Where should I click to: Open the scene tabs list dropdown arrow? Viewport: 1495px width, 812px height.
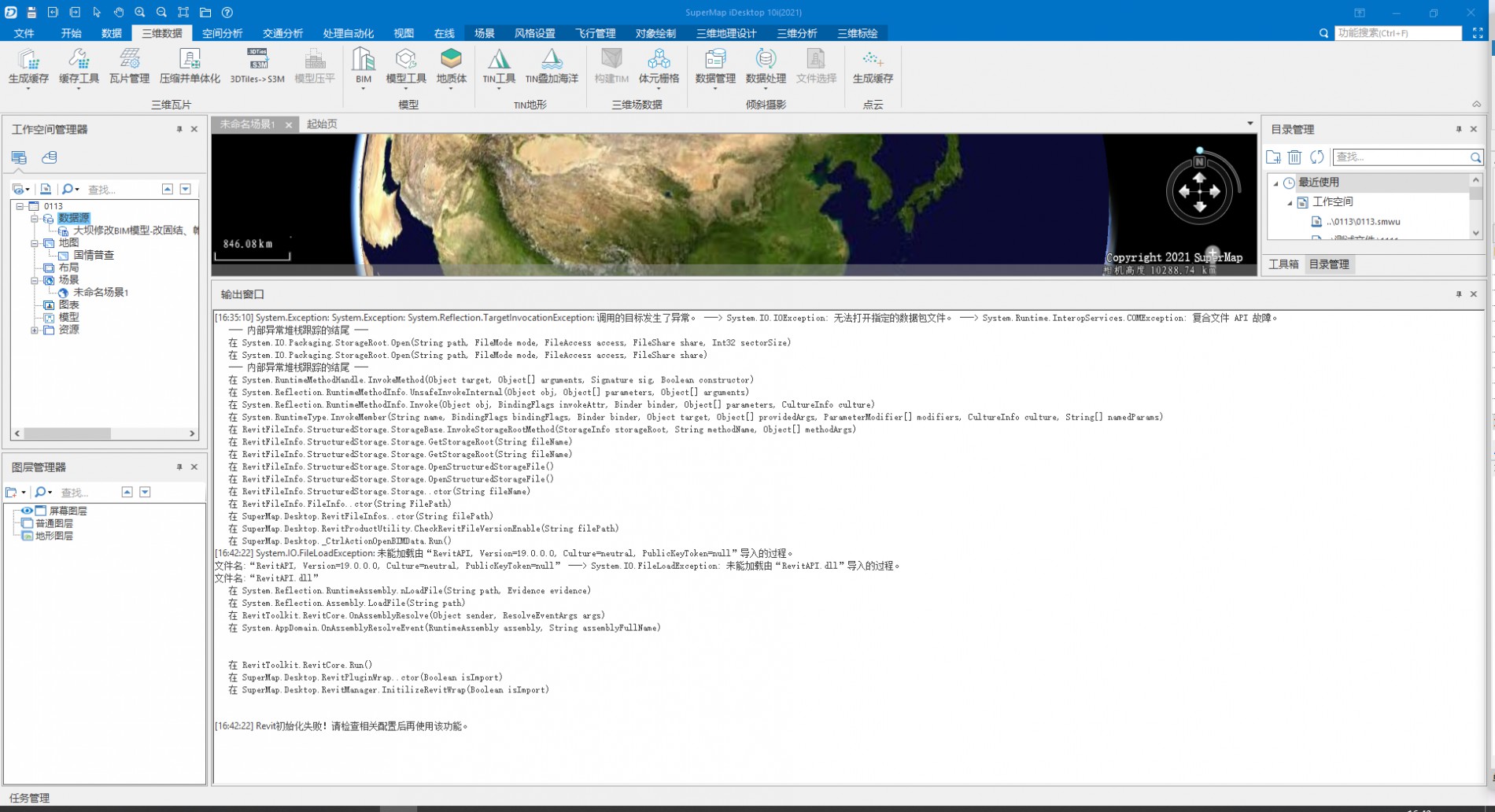[x=1250, y=124]
